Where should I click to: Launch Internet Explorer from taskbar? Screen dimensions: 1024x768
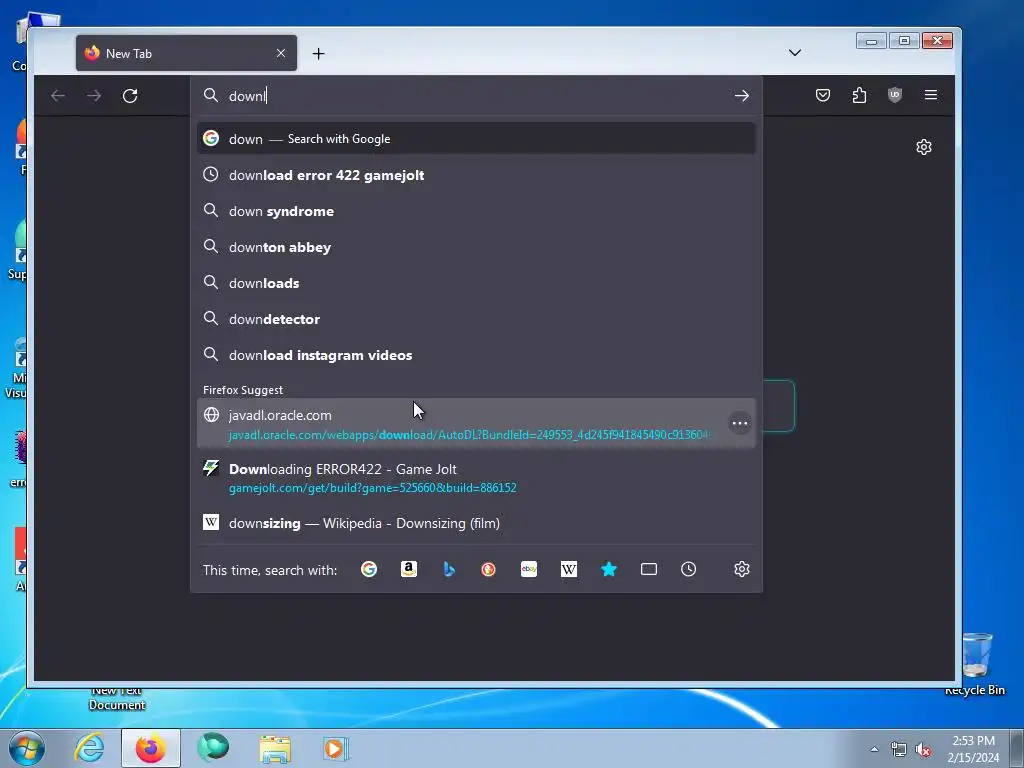(89, 748)
